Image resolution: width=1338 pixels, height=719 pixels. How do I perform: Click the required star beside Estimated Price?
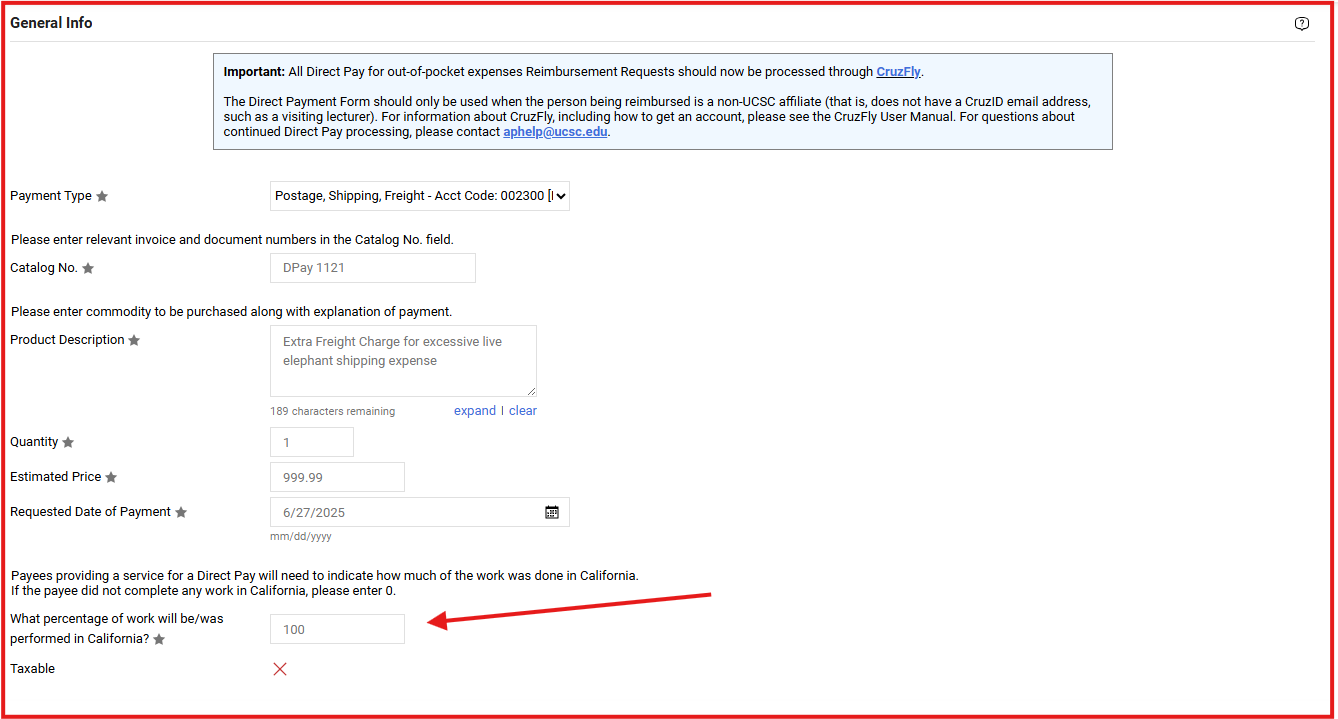click(111, 478)
